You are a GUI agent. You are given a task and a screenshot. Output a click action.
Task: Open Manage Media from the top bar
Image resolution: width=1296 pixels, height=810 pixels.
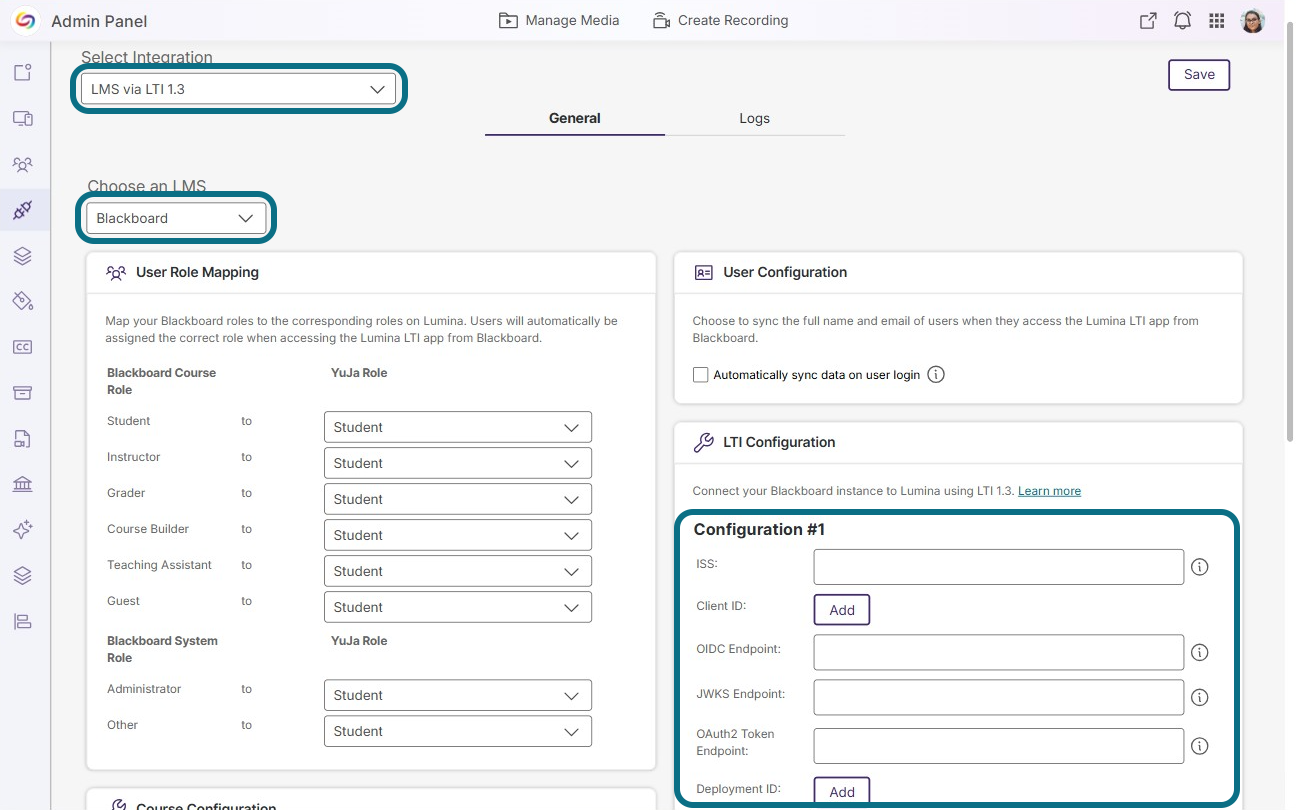pyautogui.click(x=559, y=20)
